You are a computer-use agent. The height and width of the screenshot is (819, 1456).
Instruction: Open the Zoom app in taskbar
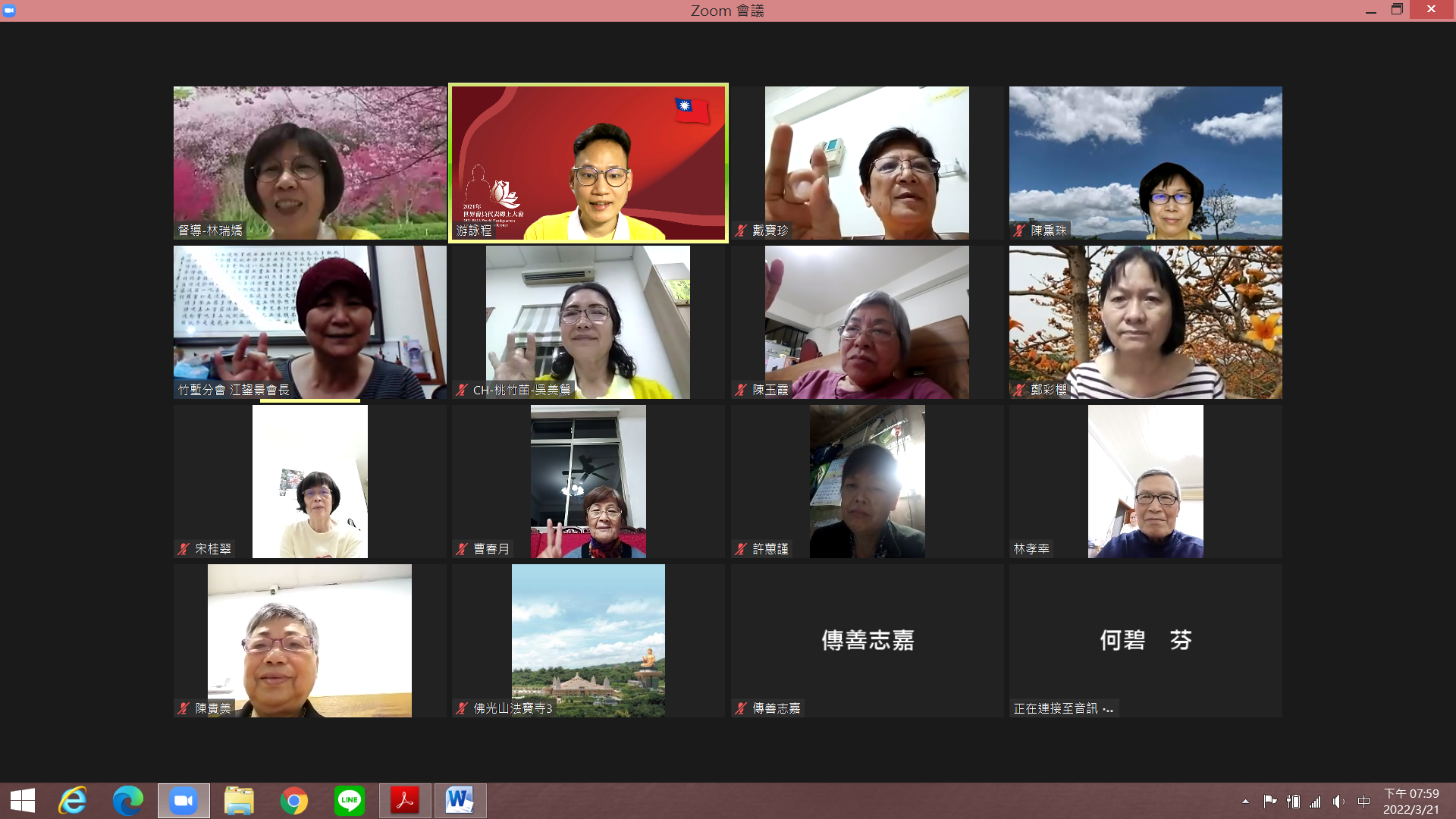pyautogui.click(x=184, y=801)
